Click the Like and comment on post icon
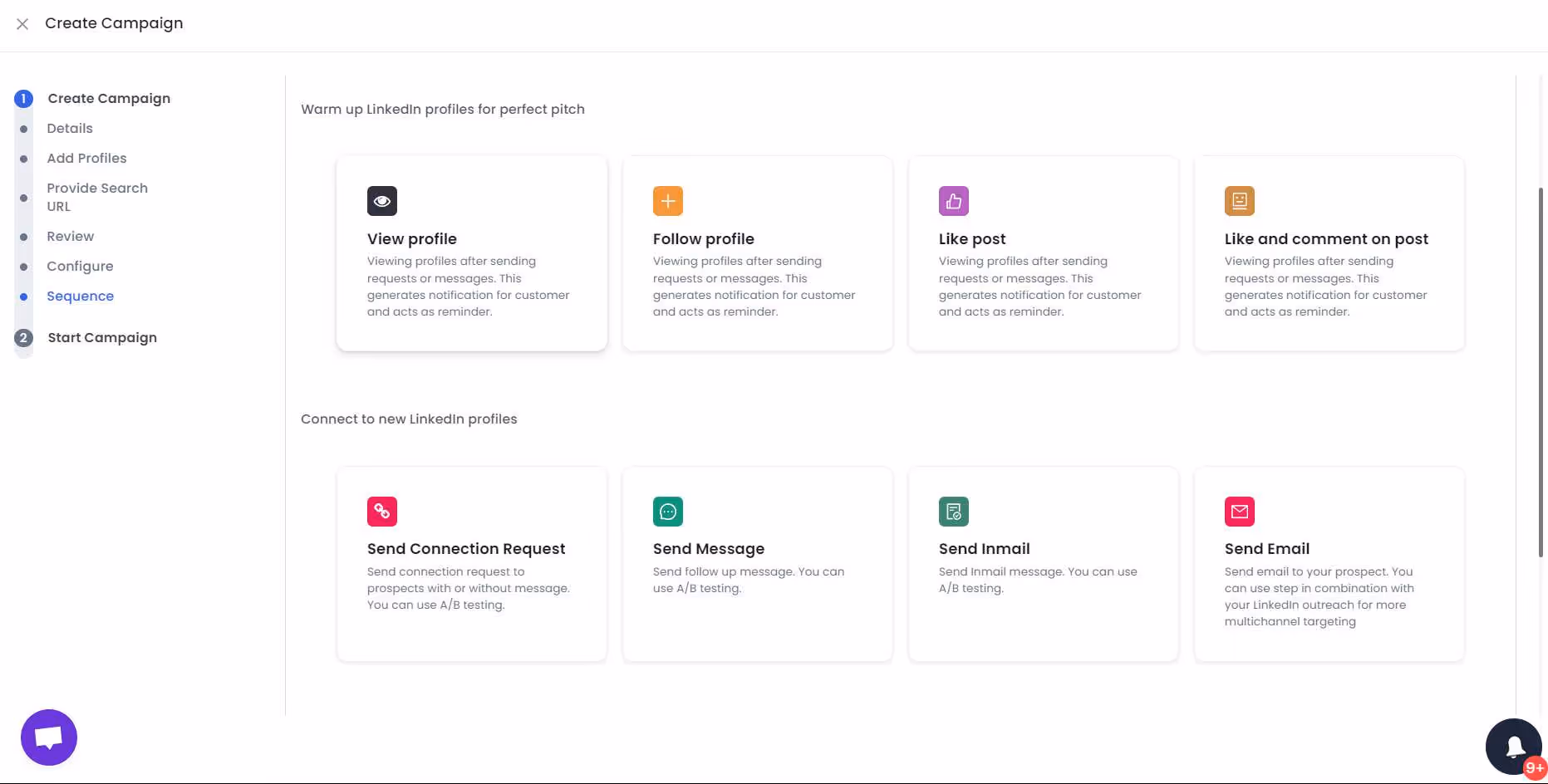Image resolution: width=1548 pixels, height=784 pixels. pos(1239,200)
